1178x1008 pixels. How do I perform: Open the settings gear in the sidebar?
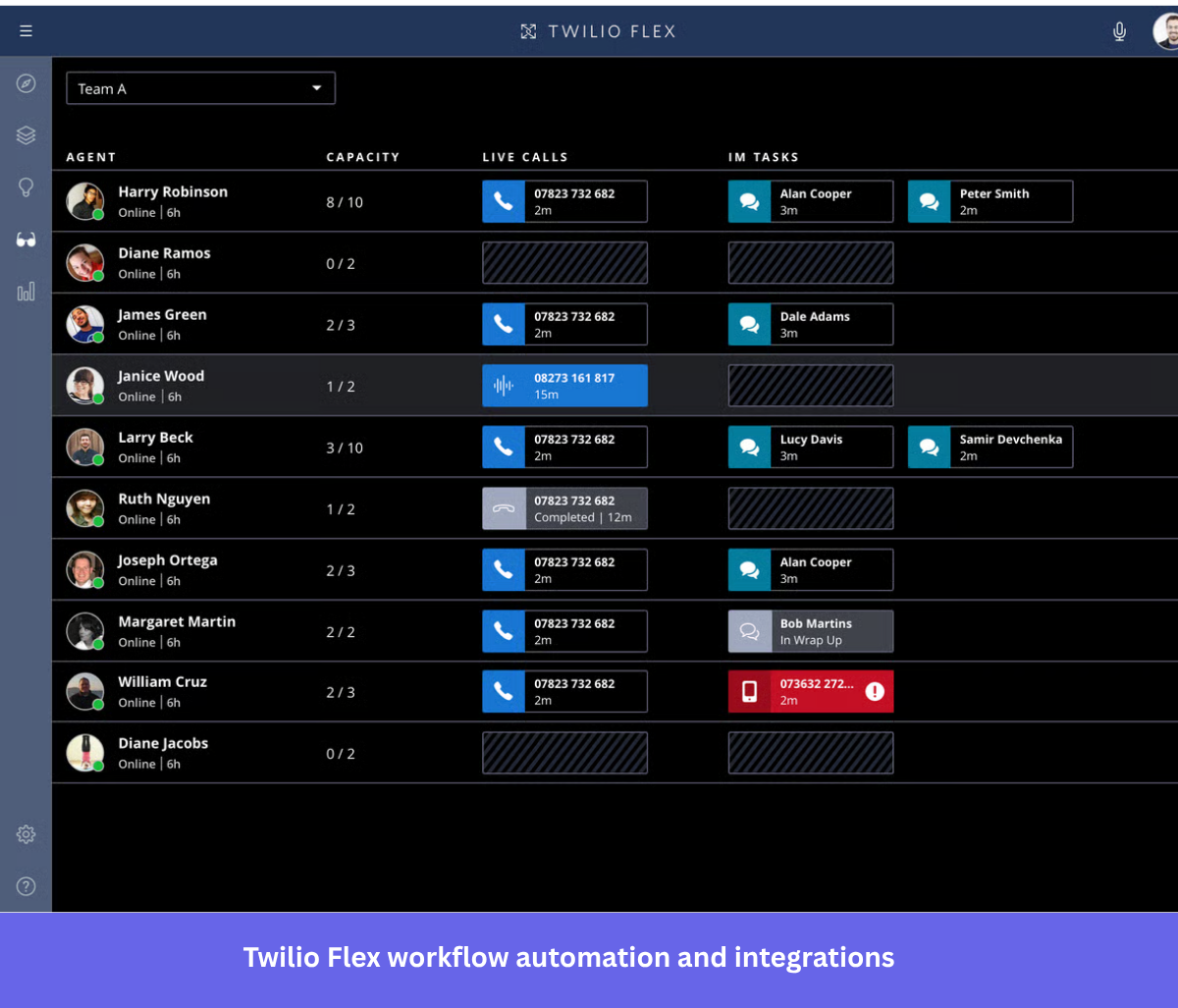click(x=26, y=834)
